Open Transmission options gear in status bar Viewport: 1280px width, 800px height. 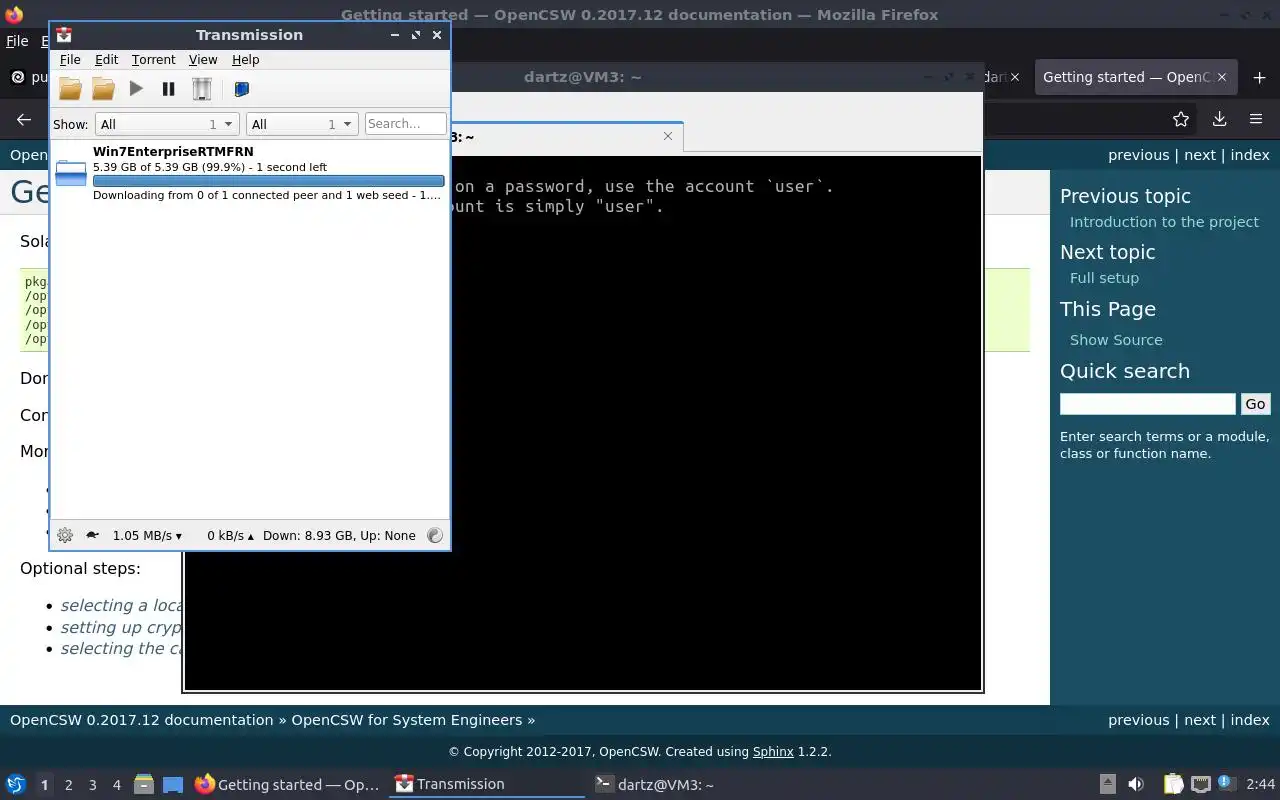coord(65,535)
